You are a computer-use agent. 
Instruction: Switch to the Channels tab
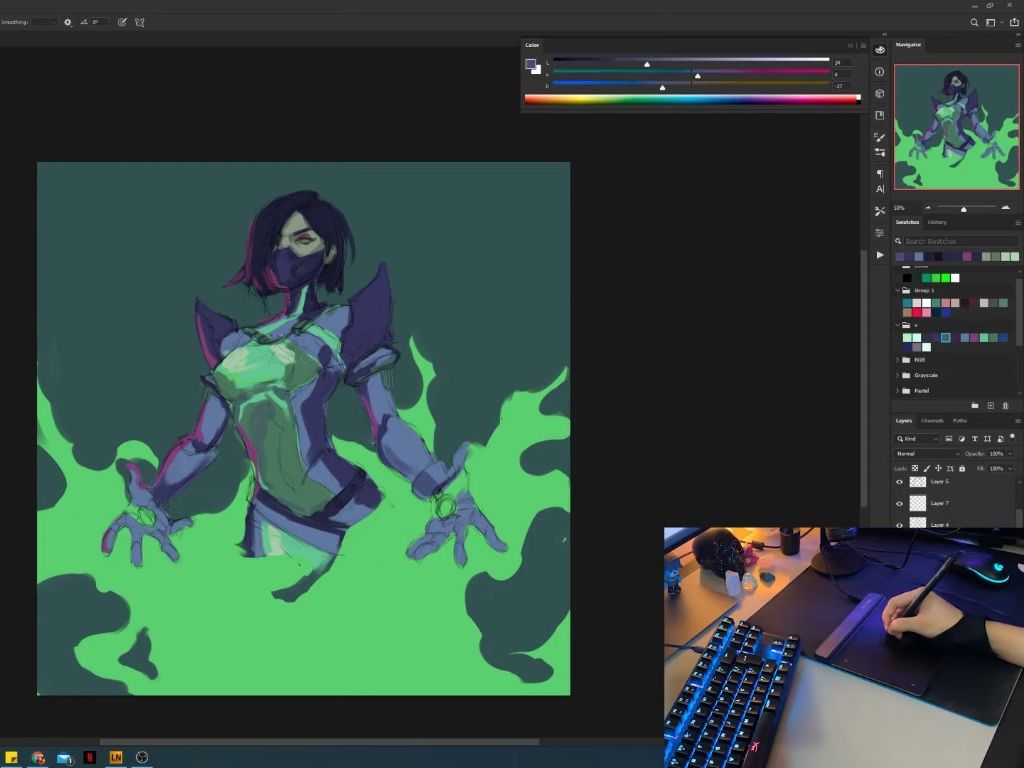point(932,421)
